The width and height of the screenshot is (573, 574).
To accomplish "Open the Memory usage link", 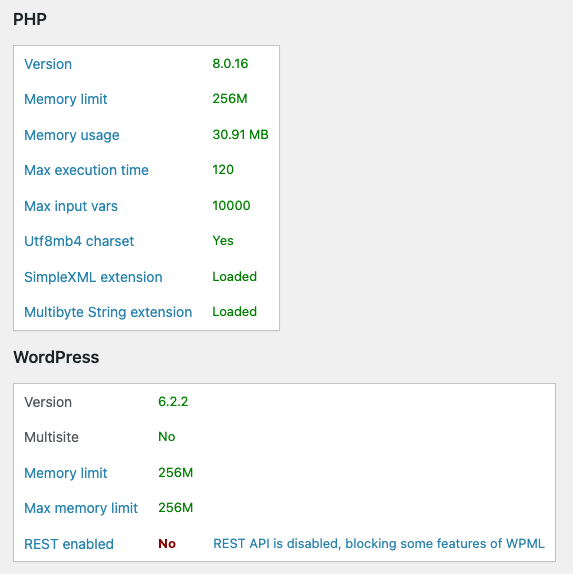I will (x=72, y=135).
